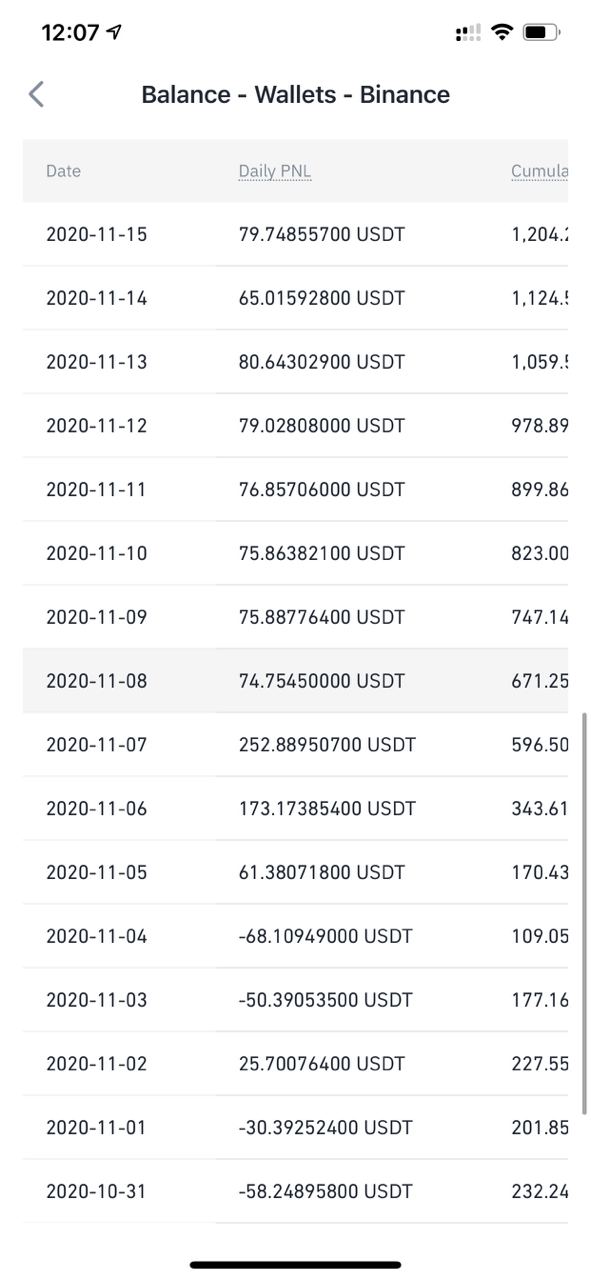Select the 2020-11-15 row date
The width and height of the screenshot is (591, 1280).
[96, 235]
